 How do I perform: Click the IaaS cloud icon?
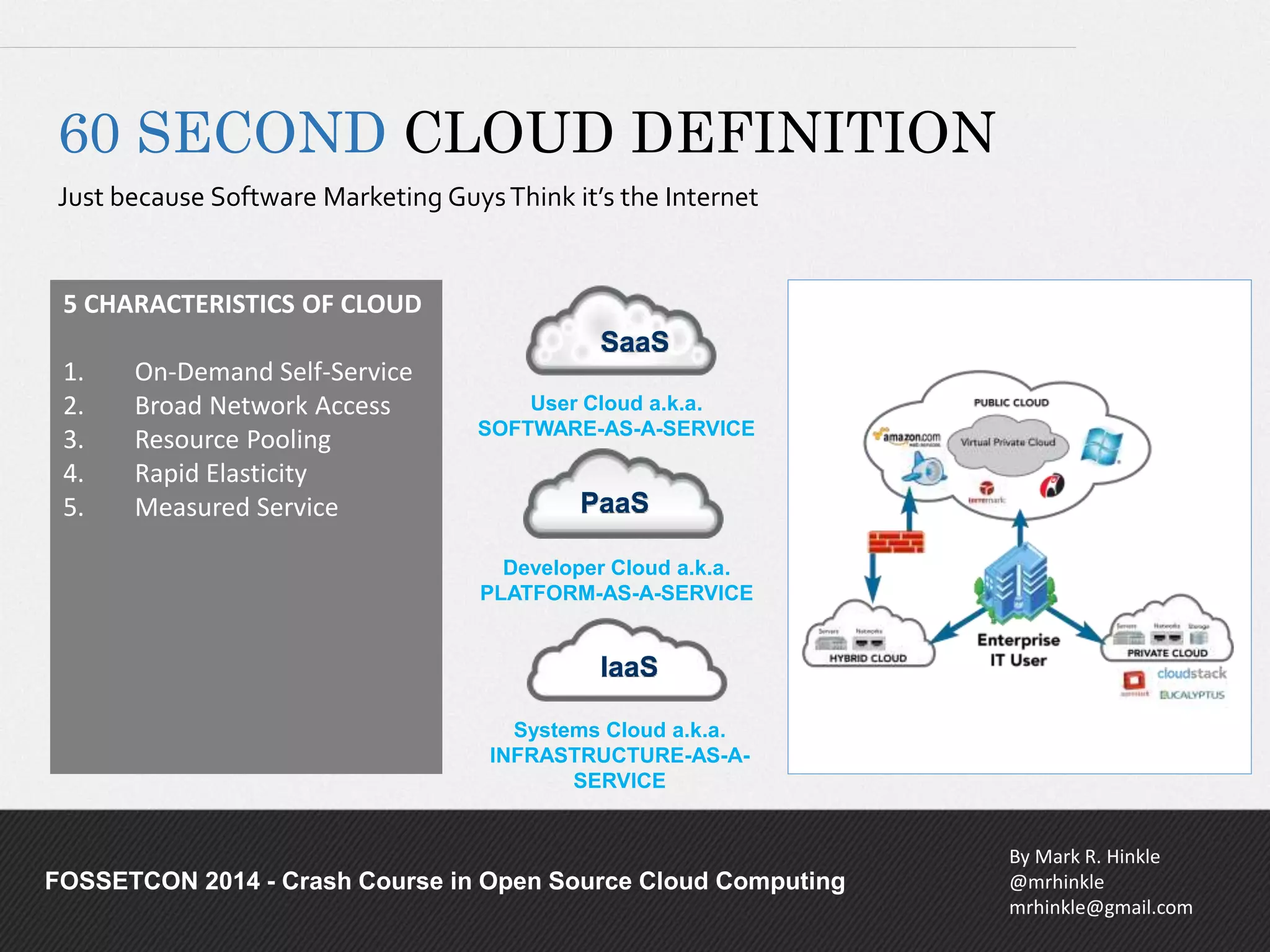pyautogui.click(x=626, y=660)
